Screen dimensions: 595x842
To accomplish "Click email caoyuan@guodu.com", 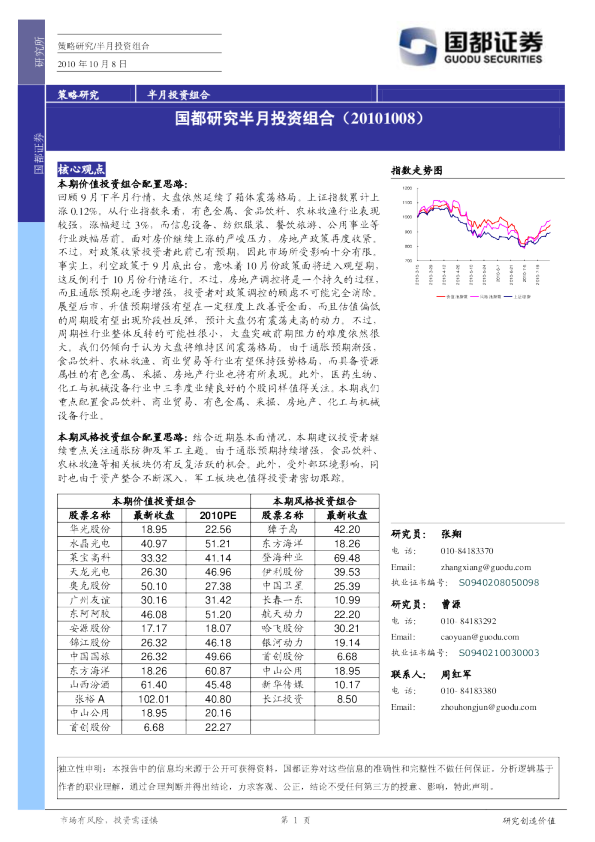I will (x=480, y=637).
